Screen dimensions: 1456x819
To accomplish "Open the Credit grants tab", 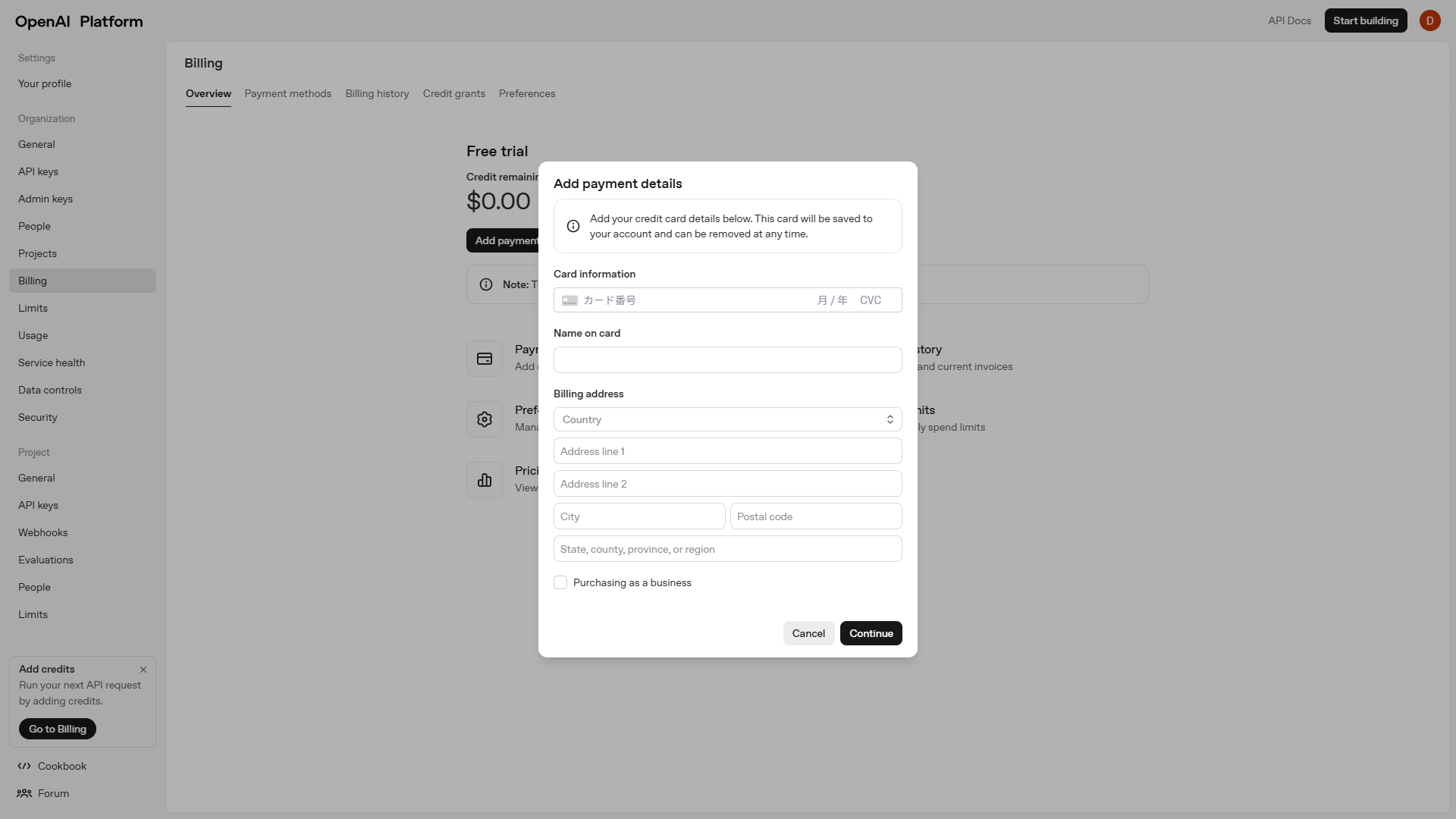I will (453, 93).
